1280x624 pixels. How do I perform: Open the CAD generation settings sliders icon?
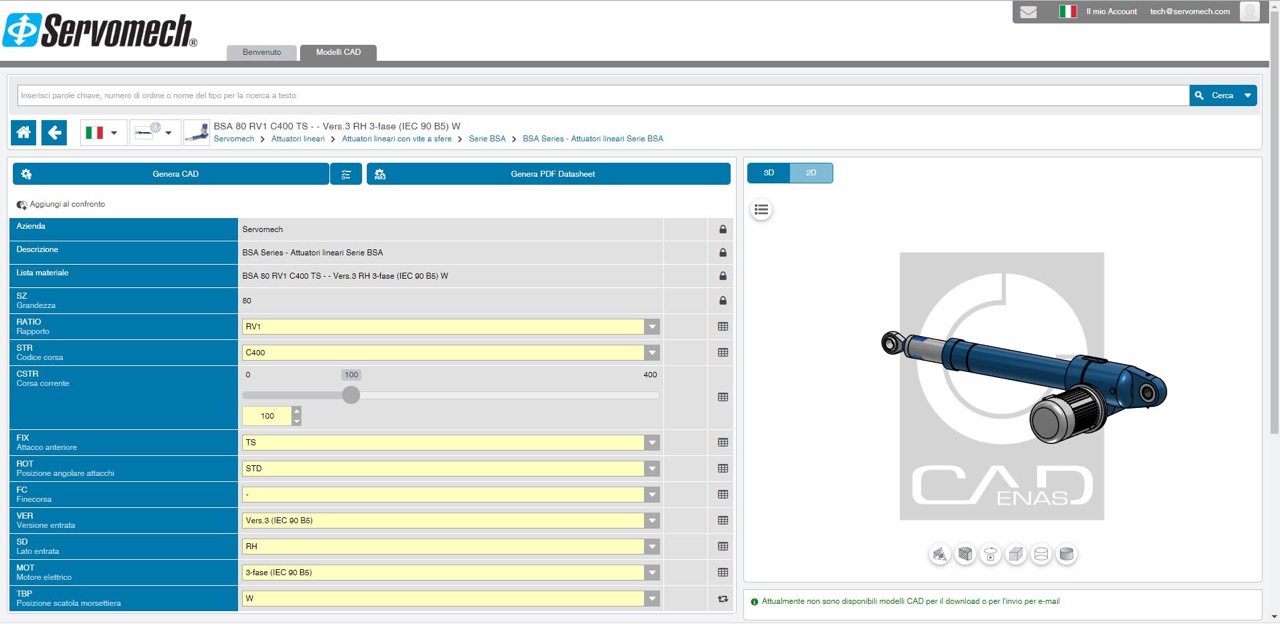[x=346, y=174]
